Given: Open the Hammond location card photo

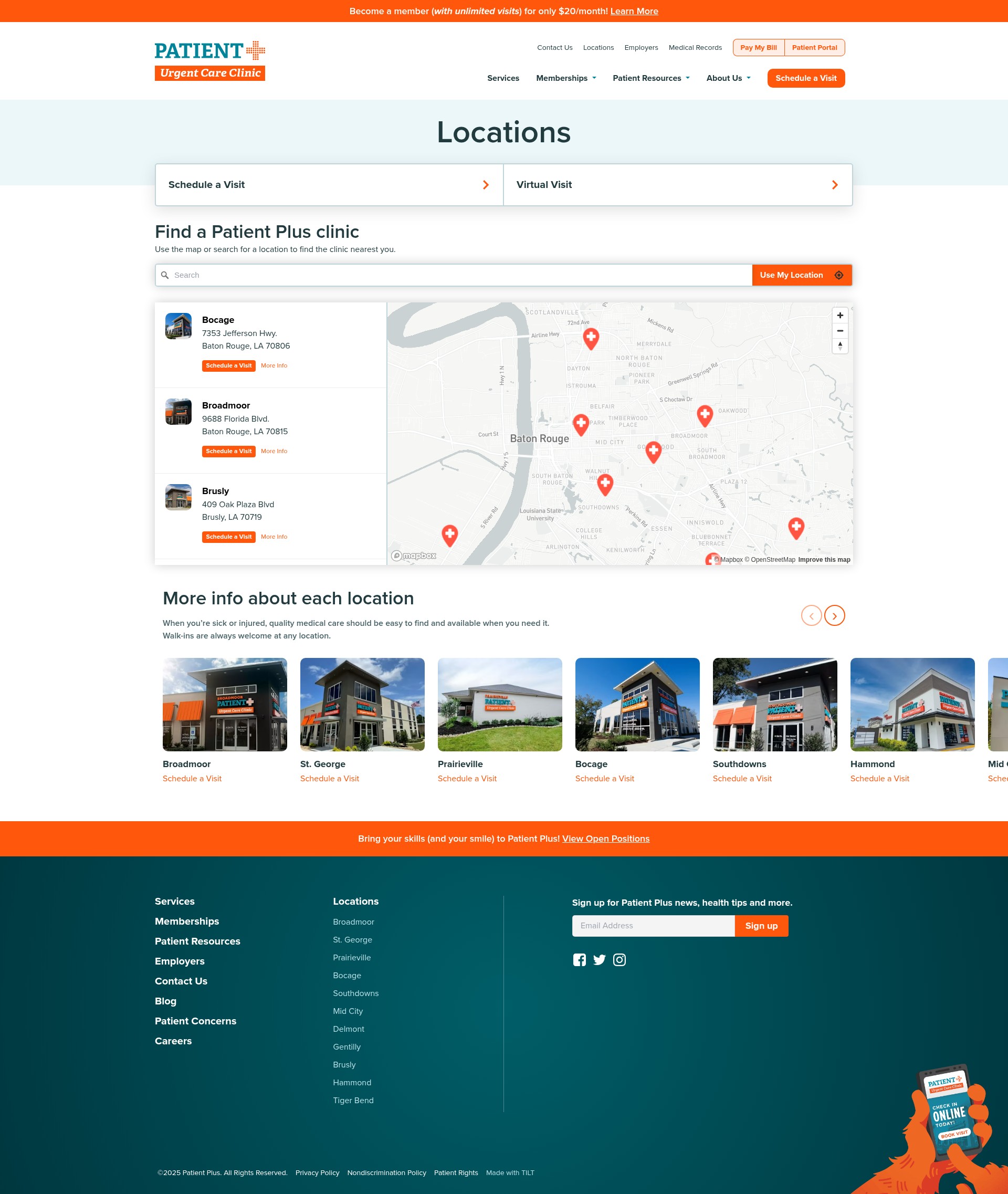Looking at the screenshot, I should click(912, 704).
